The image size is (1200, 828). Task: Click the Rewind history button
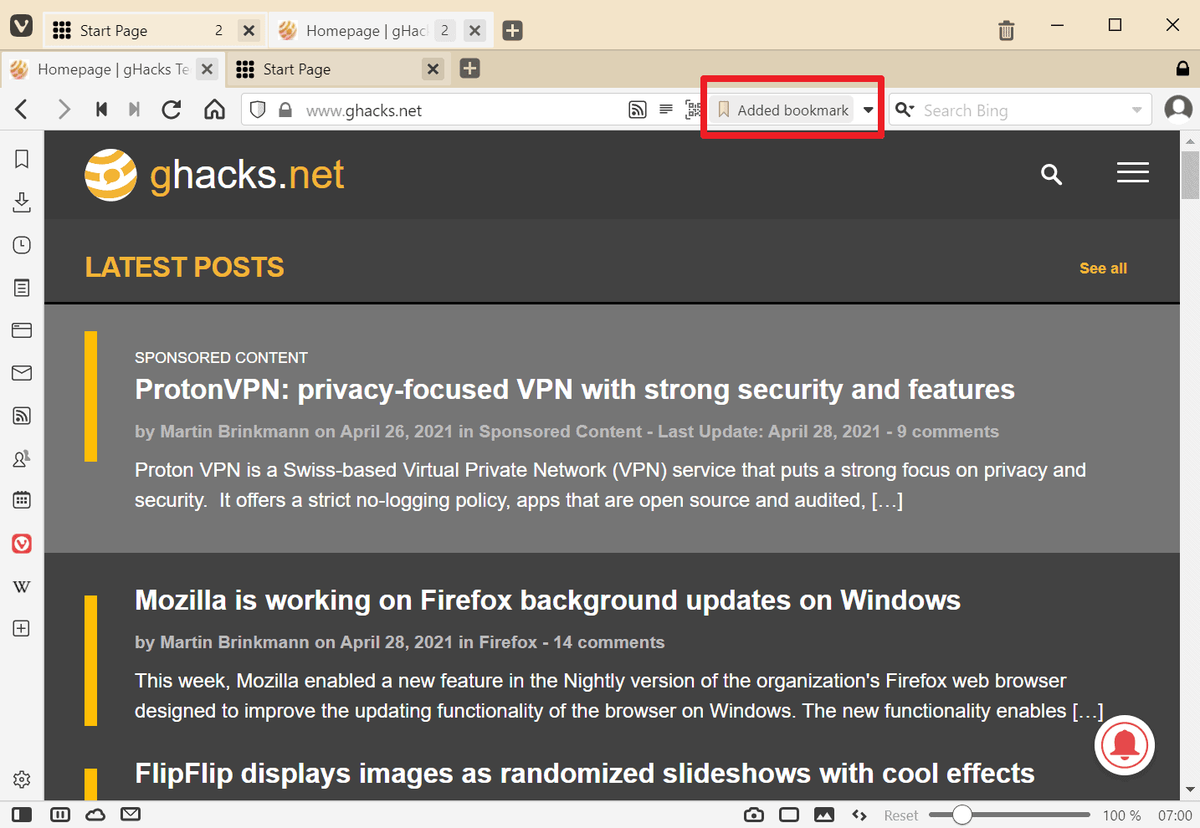(101, 110)
